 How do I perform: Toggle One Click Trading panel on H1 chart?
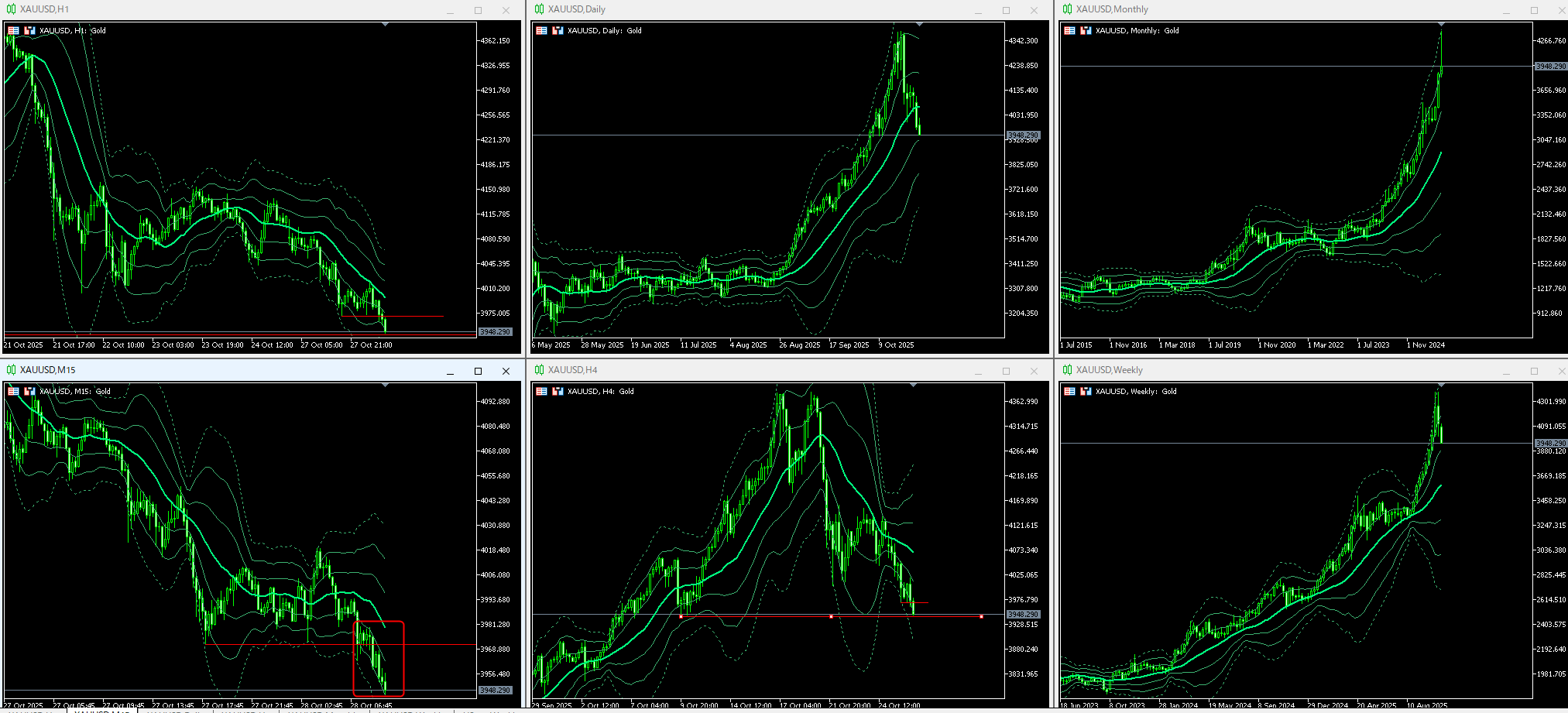tap(13, 31)
